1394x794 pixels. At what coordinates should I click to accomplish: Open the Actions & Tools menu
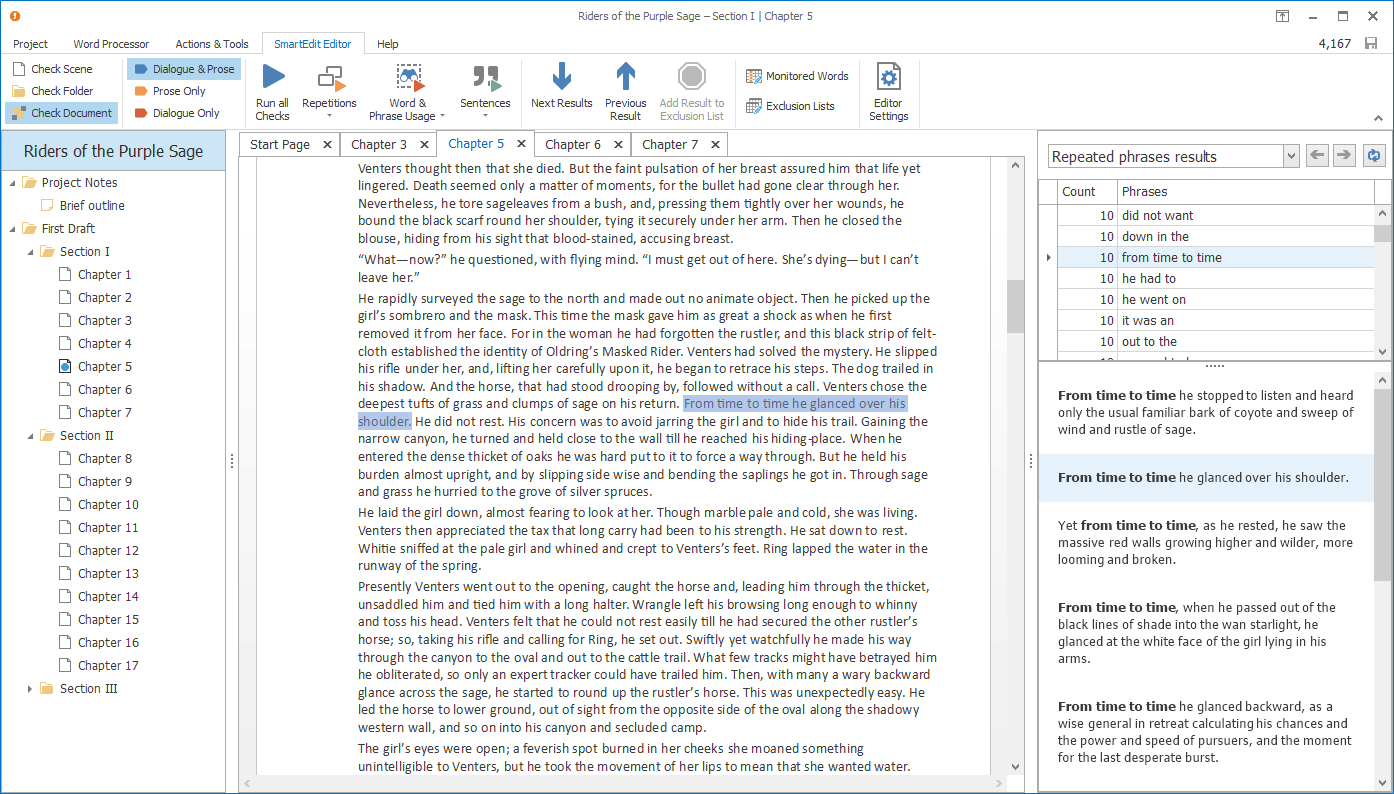pyautogui.click(x=211, y=43)
